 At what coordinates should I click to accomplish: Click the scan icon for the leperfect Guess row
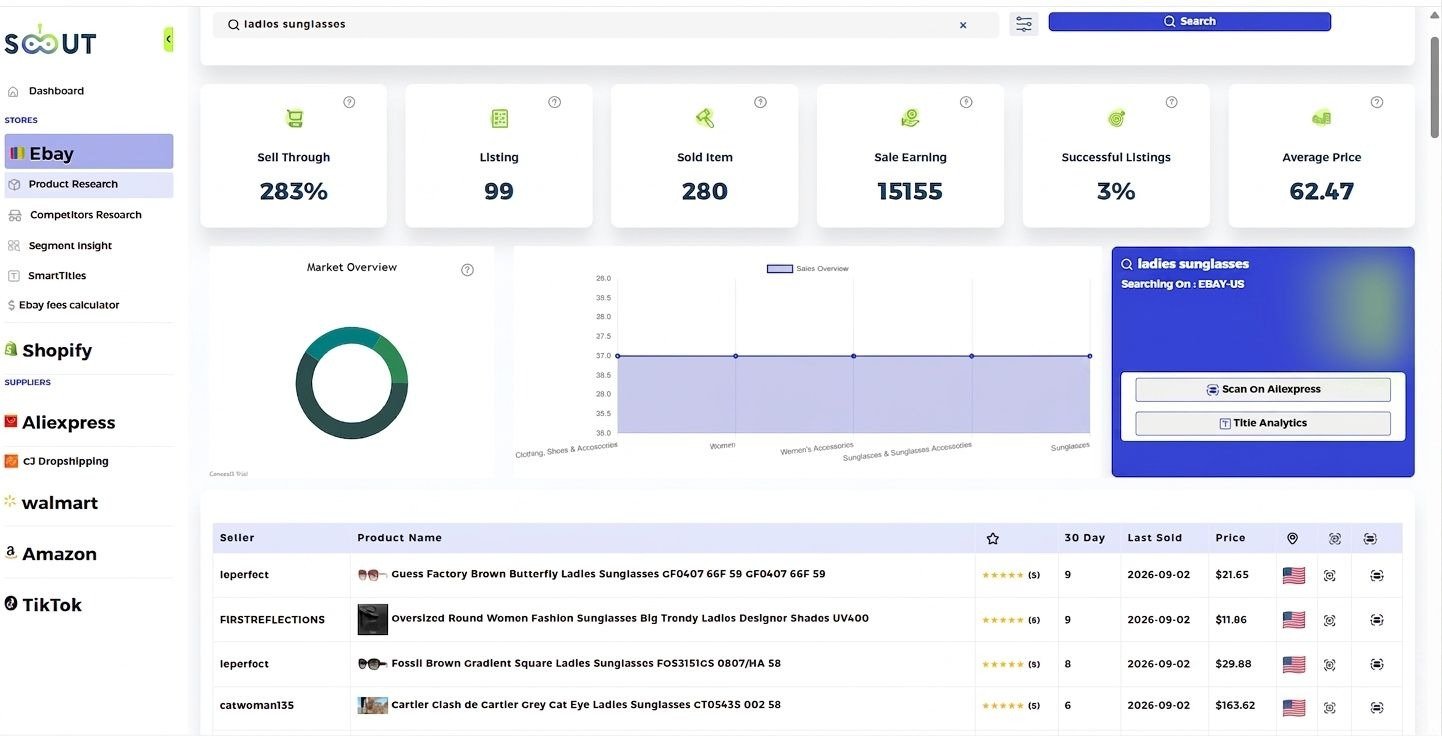pyautogui.click(x=1329, y=575)
